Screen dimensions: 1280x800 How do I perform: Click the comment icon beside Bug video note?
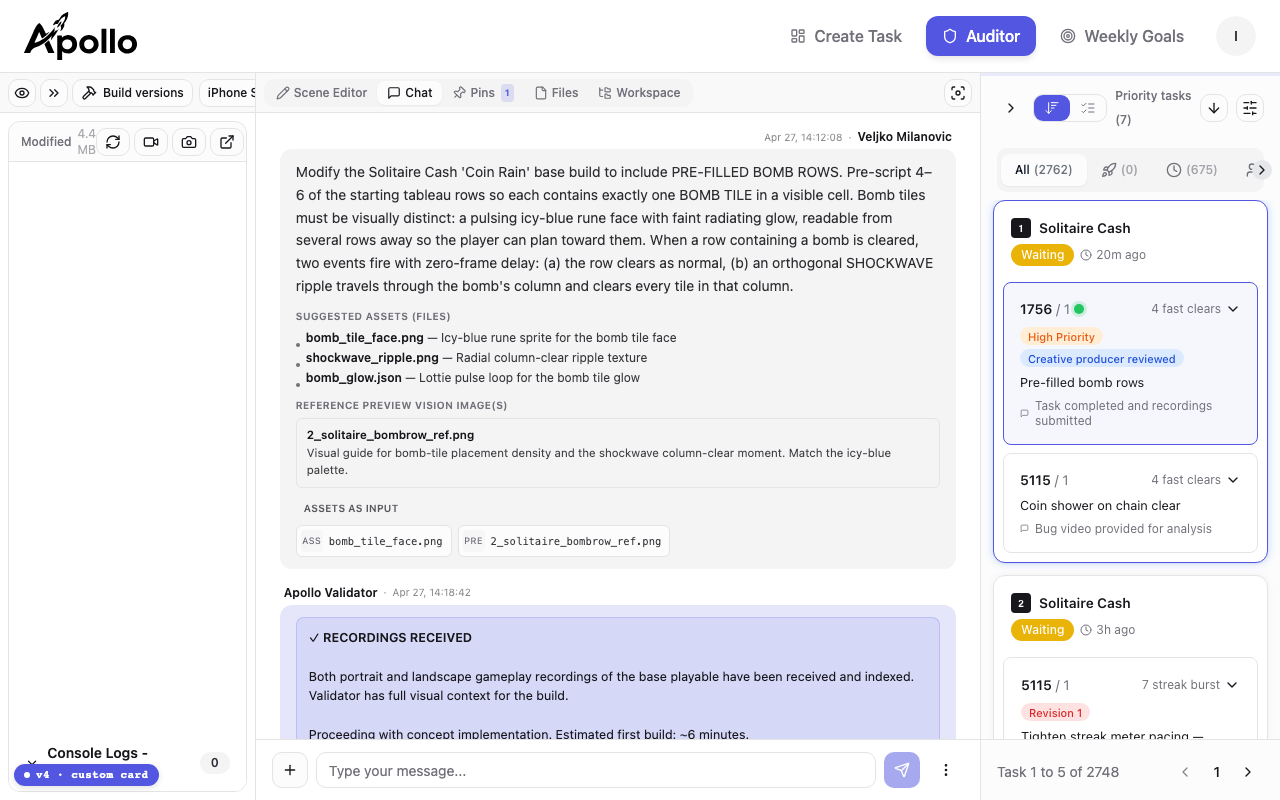click(x=1024, y=529)
